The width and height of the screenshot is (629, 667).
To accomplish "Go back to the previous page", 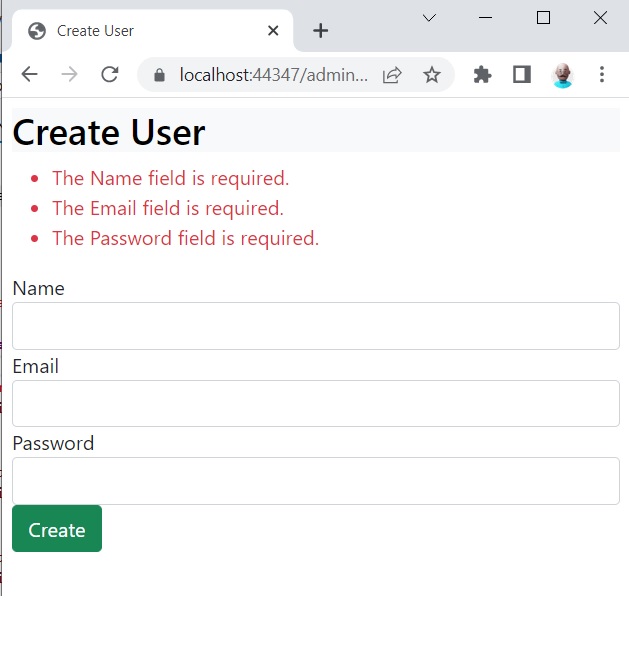I will click(29, 74).
